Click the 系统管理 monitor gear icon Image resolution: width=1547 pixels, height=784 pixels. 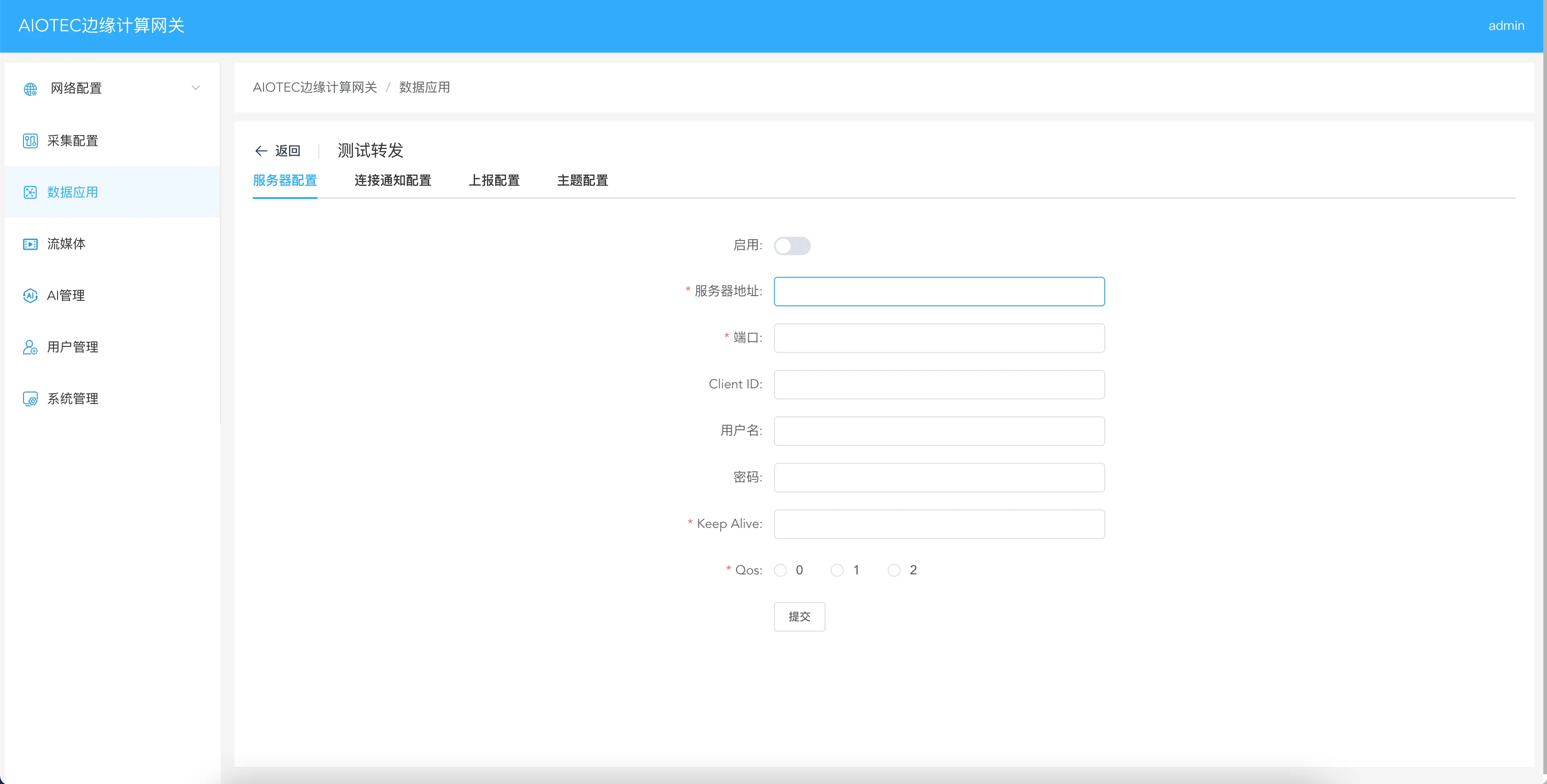point(30,398)
